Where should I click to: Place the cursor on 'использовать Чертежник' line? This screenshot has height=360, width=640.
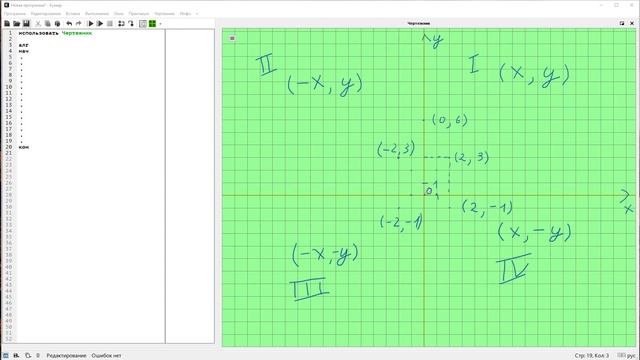click(x=55, y=33)
